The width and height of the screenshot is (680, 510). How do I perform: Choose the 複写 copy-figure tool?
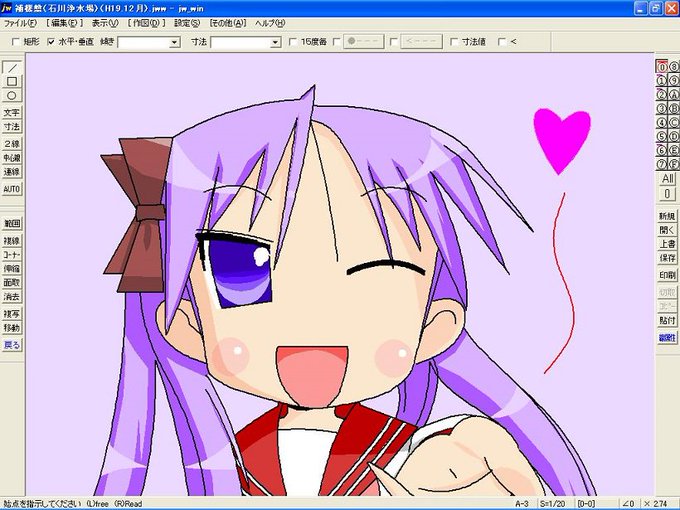coord(12,314)
